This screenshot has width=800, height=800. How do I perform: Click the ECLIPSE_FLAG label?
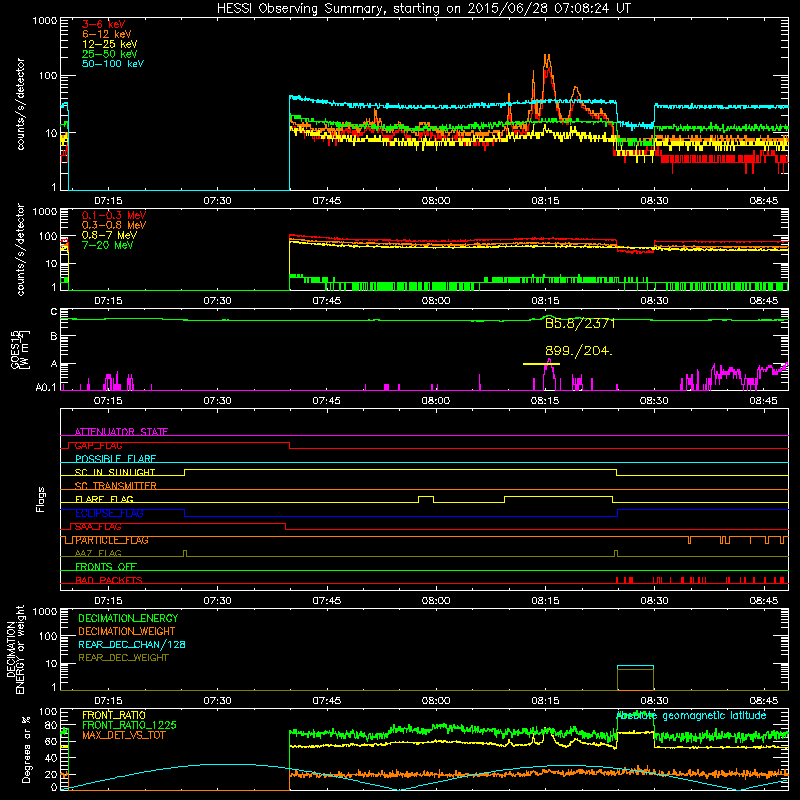(x=109, y=513)
